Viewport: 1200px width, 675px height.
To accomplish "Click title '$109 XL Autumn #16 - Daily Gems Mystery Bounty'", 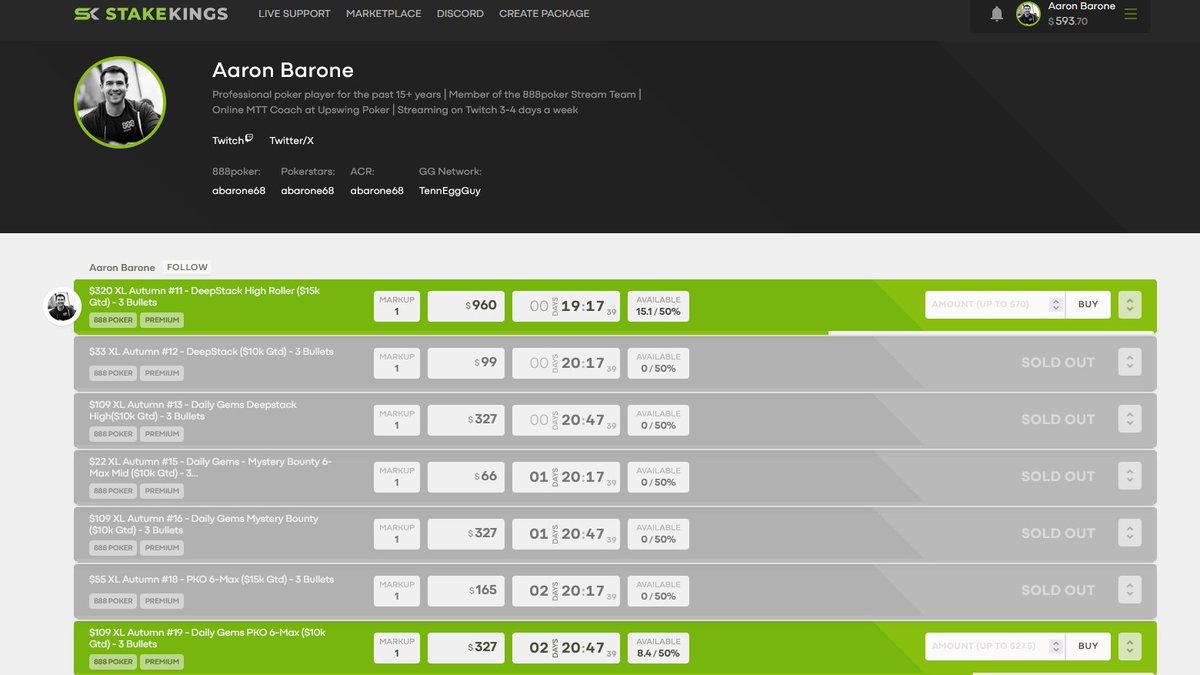I will (204, 524).
